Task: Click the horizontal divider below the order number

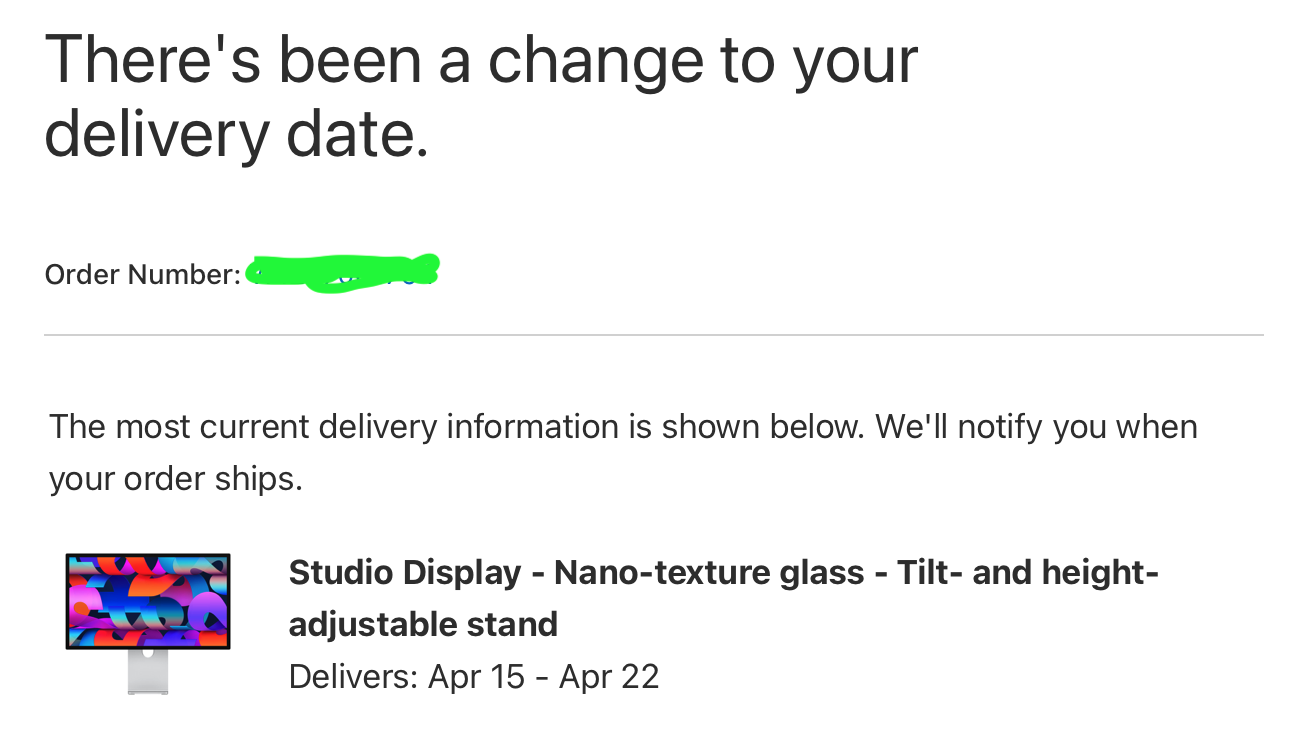Action: tap(654, 335)
